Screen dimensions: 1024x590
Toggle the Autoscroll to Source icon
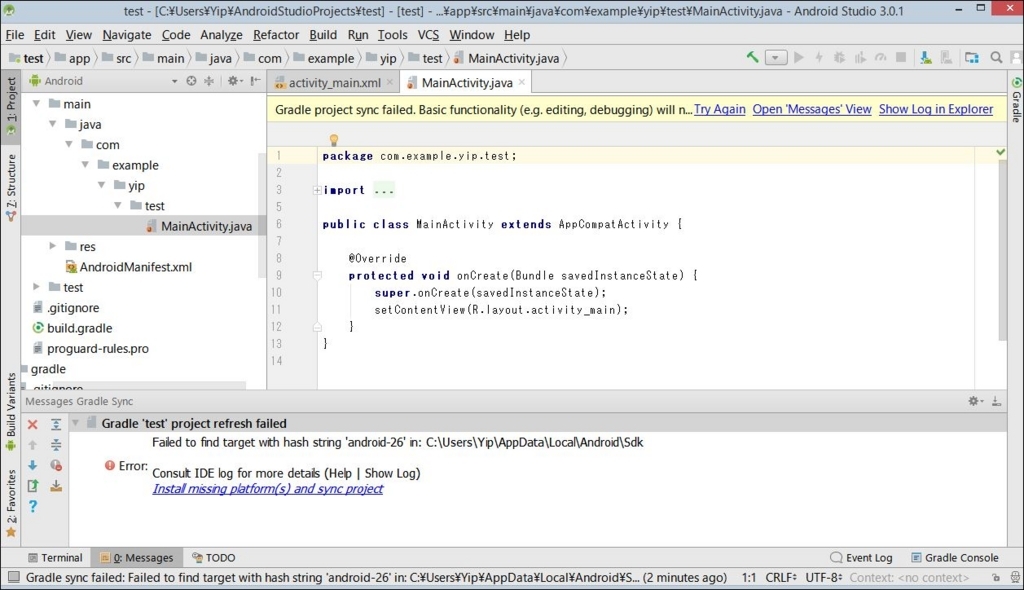click(x=56, y=485)
